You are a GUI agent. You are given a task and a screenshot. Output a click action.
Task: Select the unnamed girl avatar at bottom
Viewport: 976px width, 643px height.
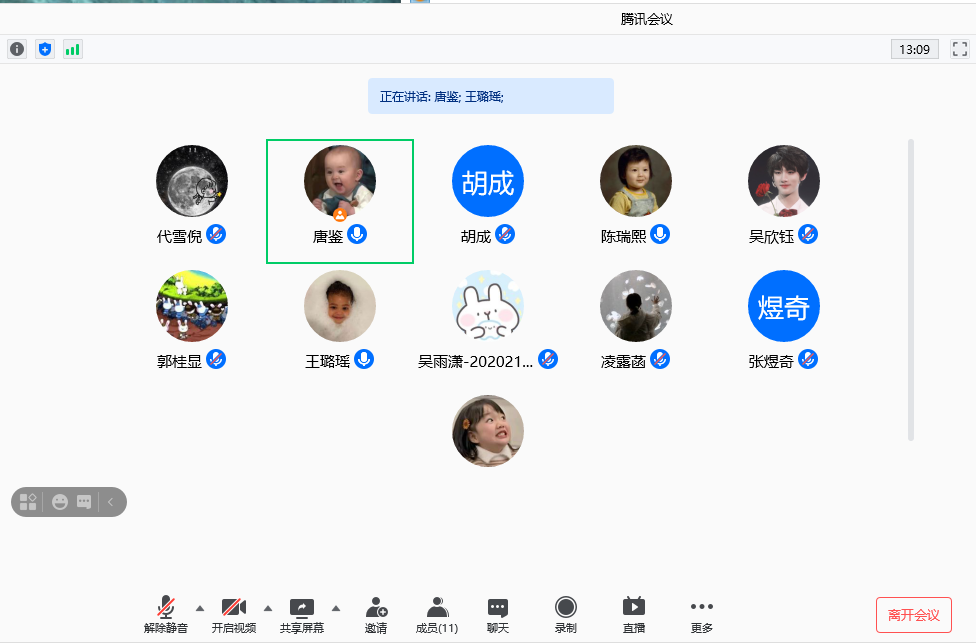[488, 431]
